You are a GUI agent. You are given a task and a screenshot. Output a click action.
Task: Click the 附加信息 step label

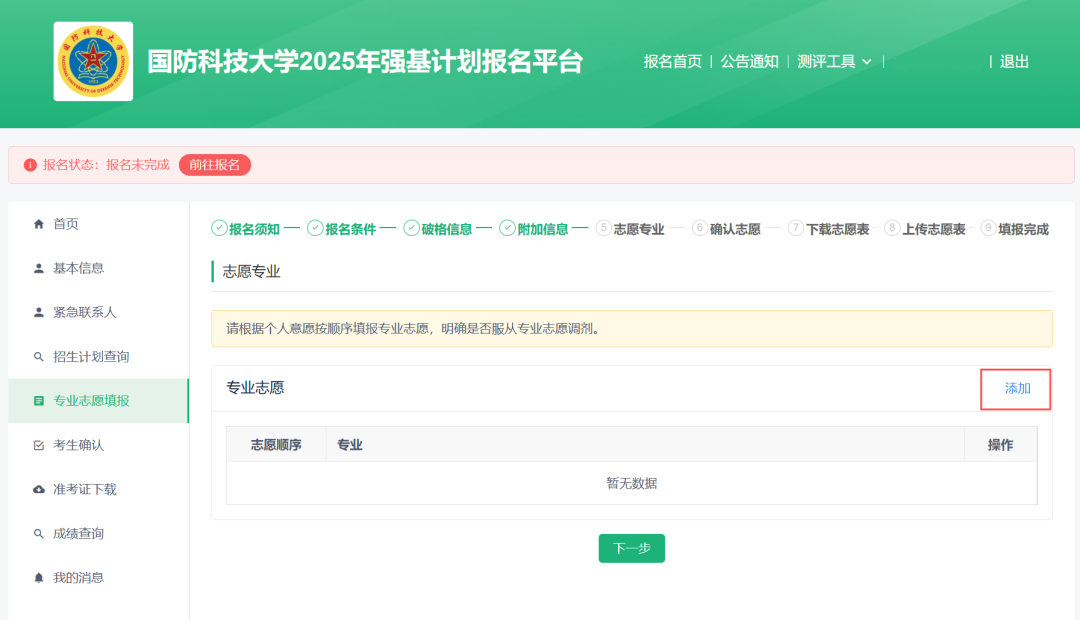pyautogui.click(x=543, y=229)
